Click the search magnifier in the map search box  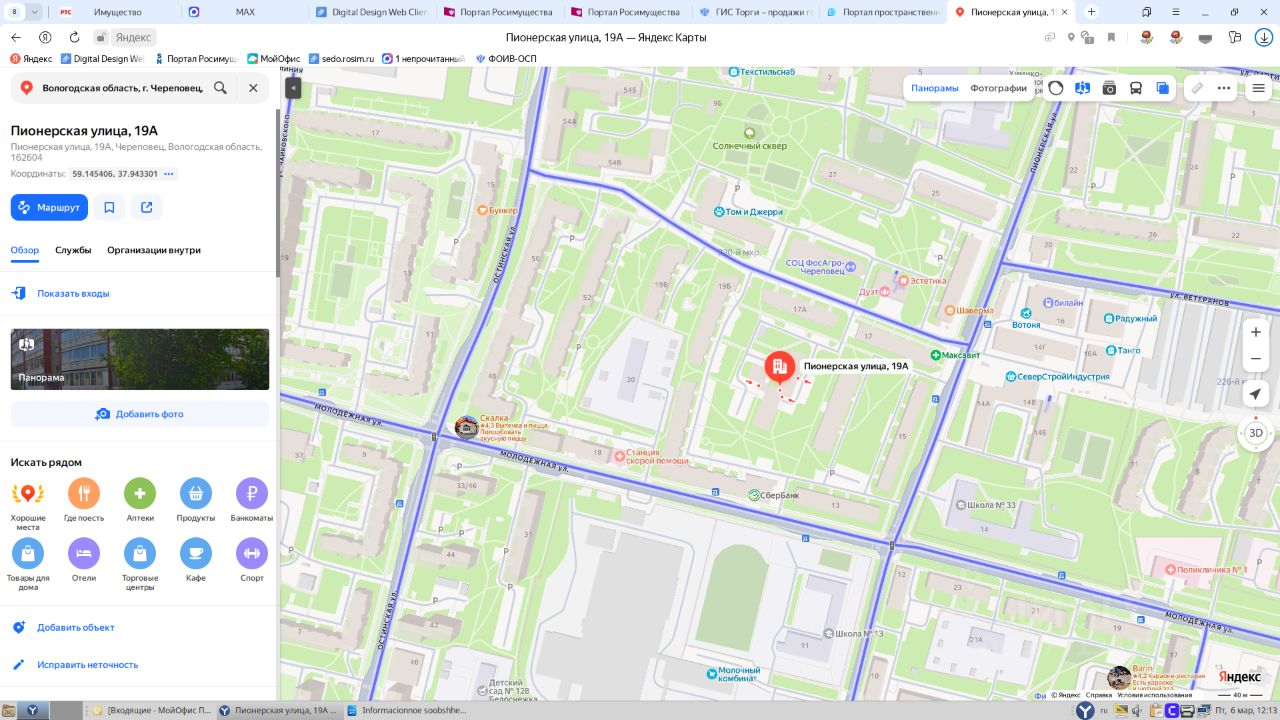(x=220, y=88)
